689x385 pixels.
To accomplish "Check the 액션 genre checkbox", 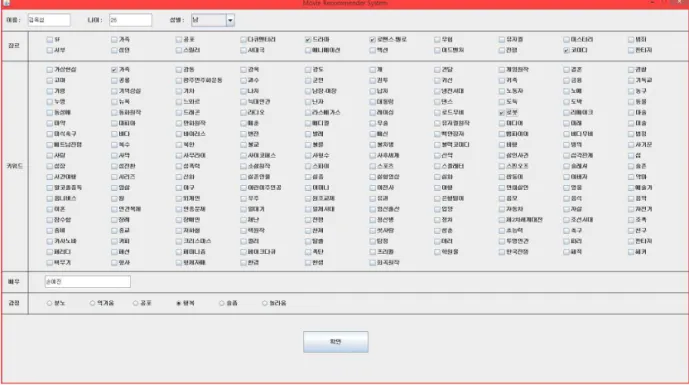I will pos(373,51).
